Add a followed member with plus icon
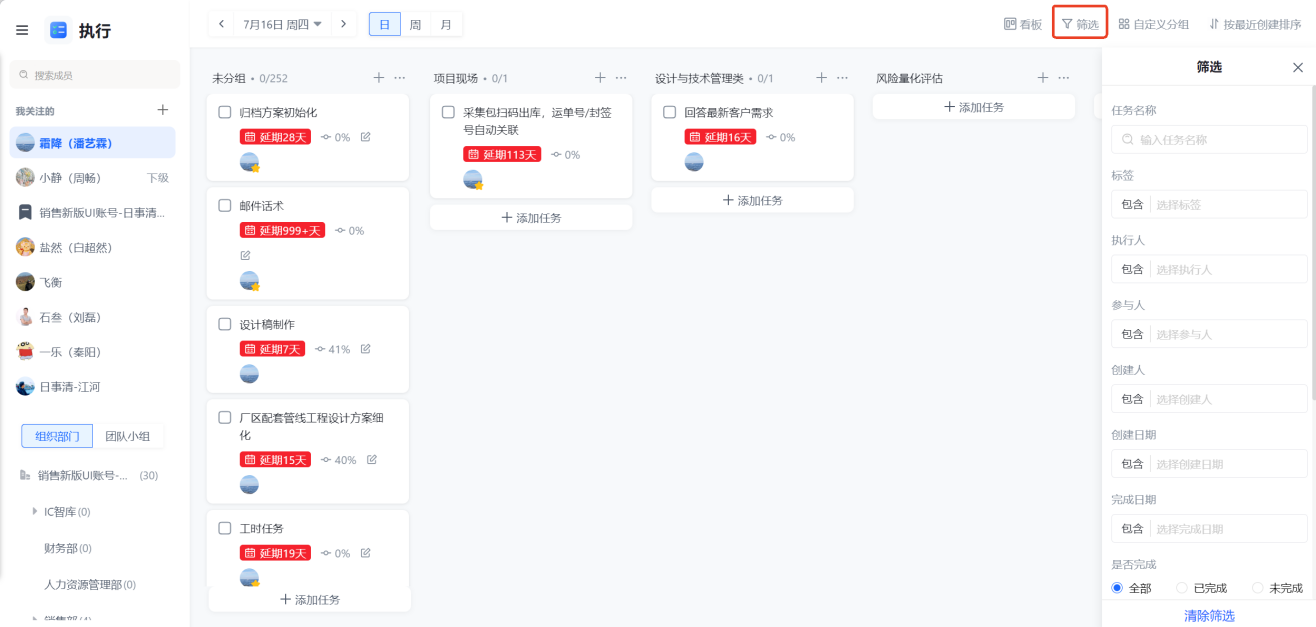Viewport: 1316px width, 627px height. tap(163, 110)
